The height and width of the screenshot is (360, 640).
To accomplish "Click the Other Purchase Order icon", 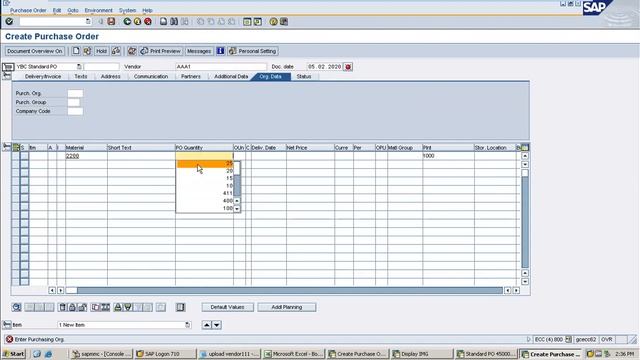I will (87, 51).
